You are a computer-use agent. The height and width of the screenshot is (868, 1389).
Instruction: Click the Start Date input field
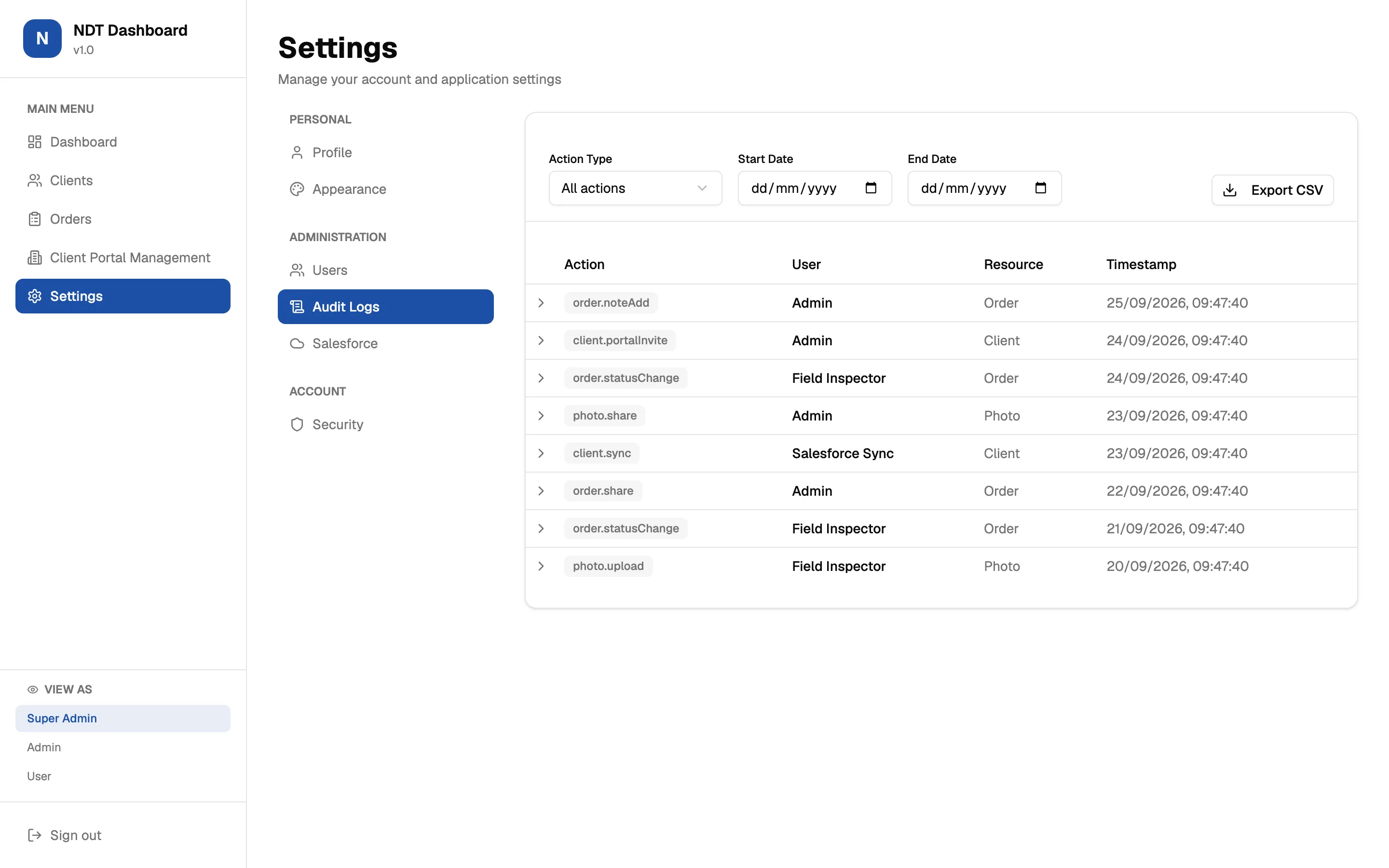tap(815, 188)
